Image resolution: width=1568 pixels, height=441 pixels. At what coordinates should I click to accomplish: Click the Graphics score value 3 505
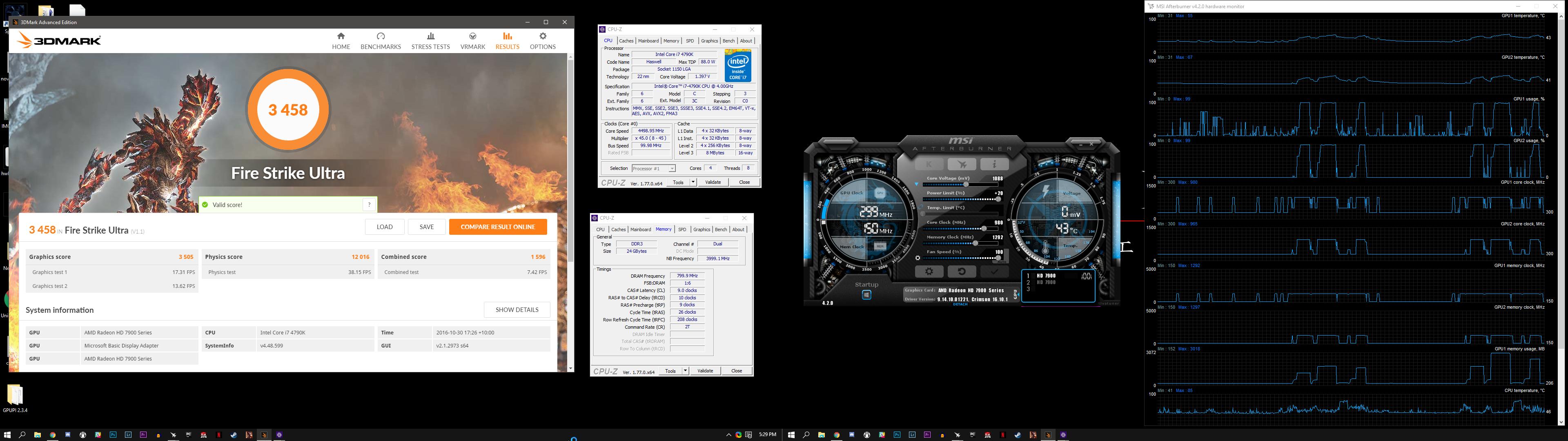click(x=186, y=257)
